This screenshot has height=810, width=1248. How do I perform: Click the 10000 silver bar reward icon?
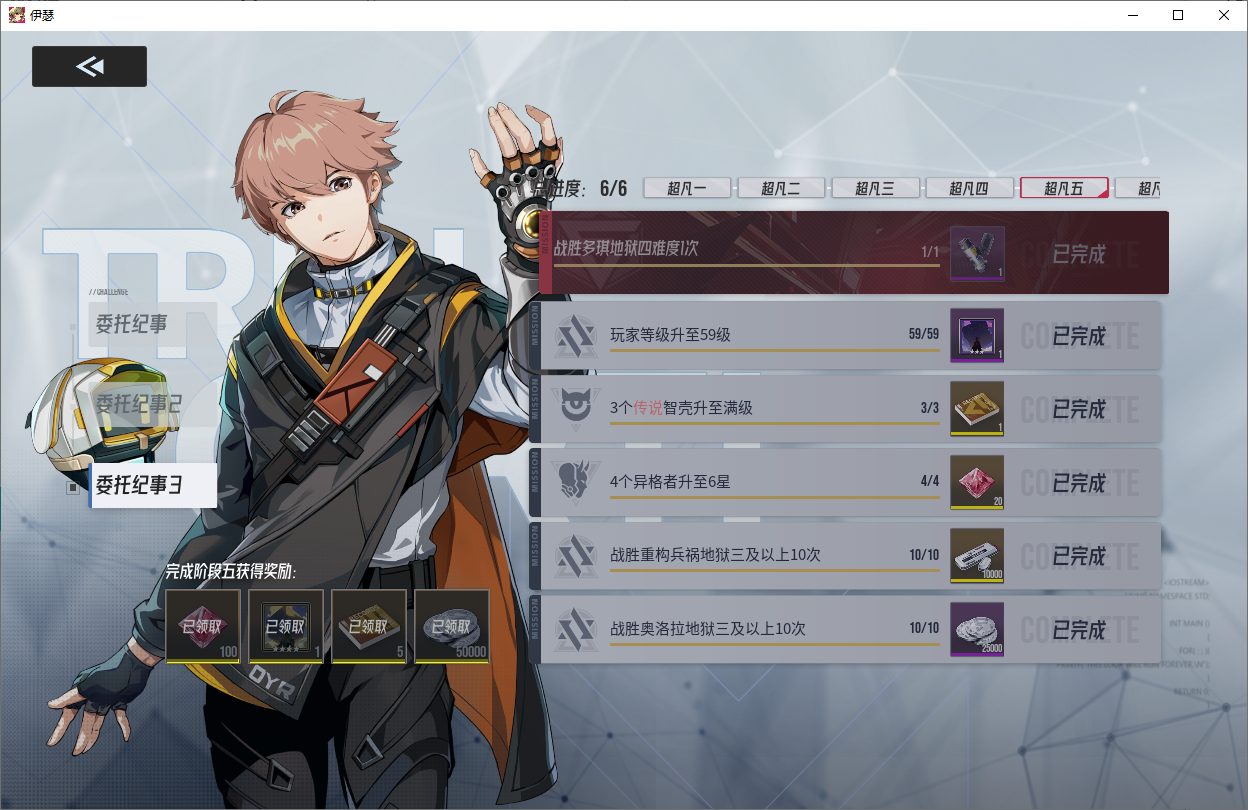(977, 556)
